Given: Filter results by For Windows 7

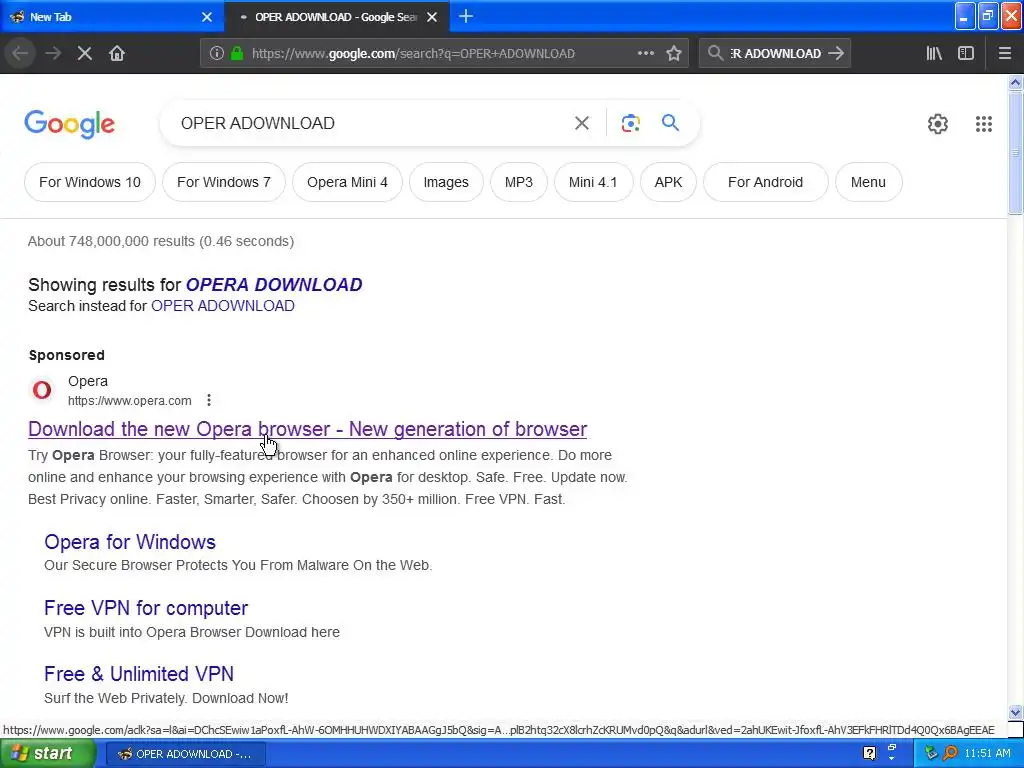Looking at the screenshot, I should pos(224,182).
